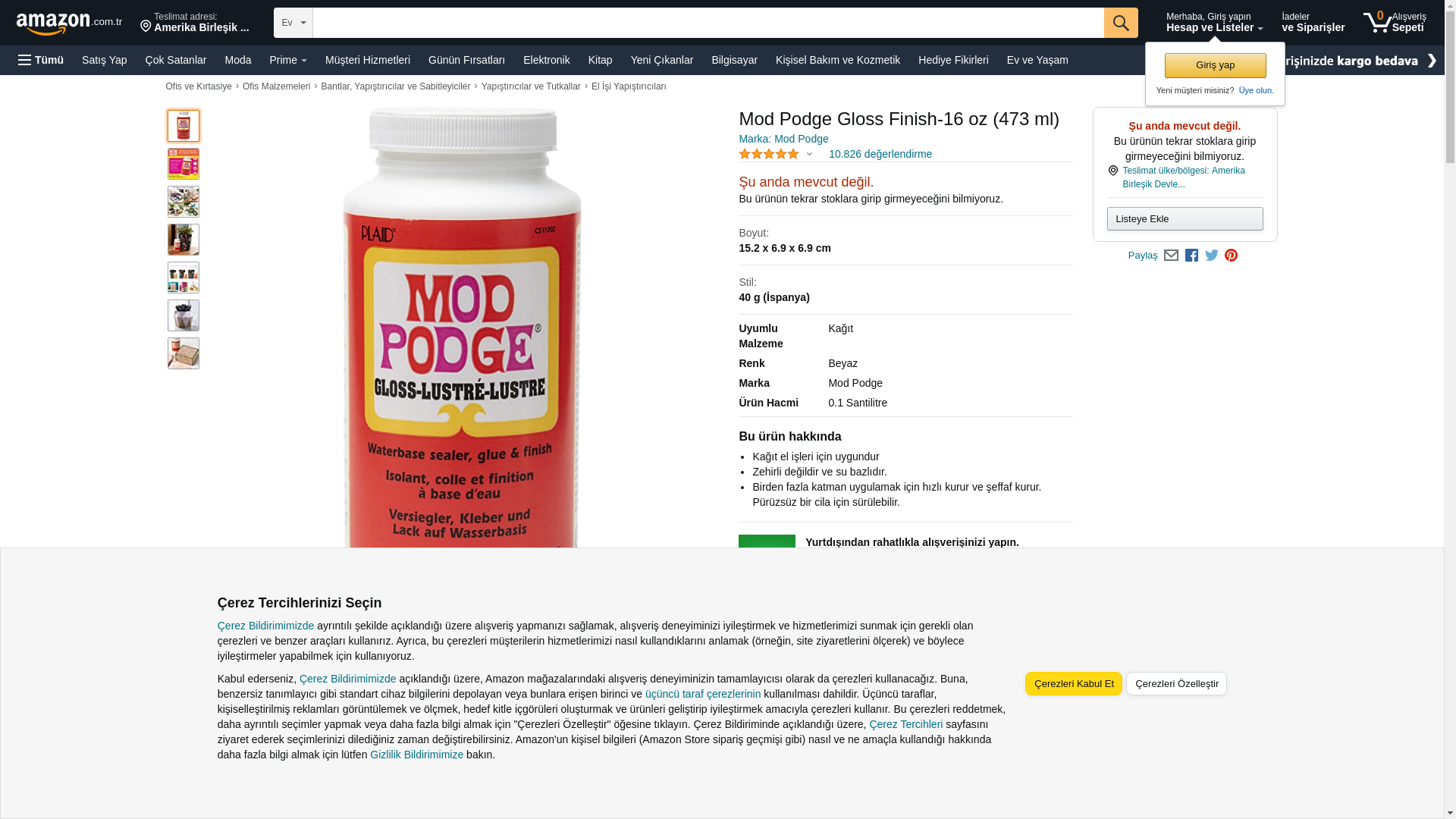This screenshot has width=1456, height=819.
Task: Expand the Ev search category dropdown
Action: (x=293, y=23)
